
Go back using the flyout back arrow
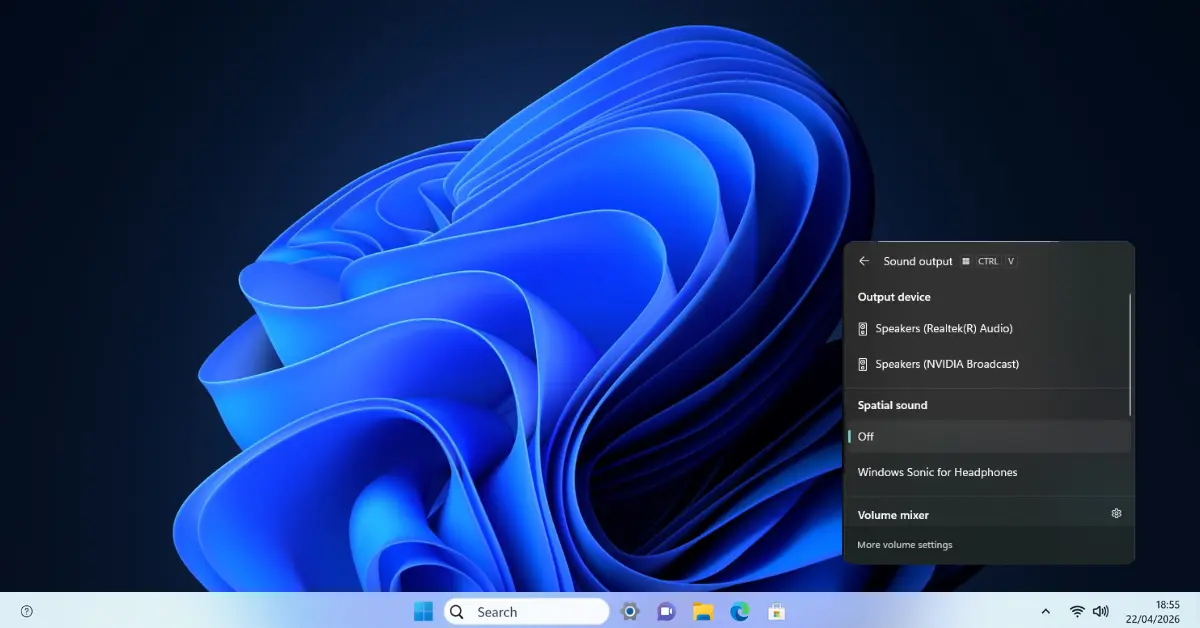click(x=864, y=261)
